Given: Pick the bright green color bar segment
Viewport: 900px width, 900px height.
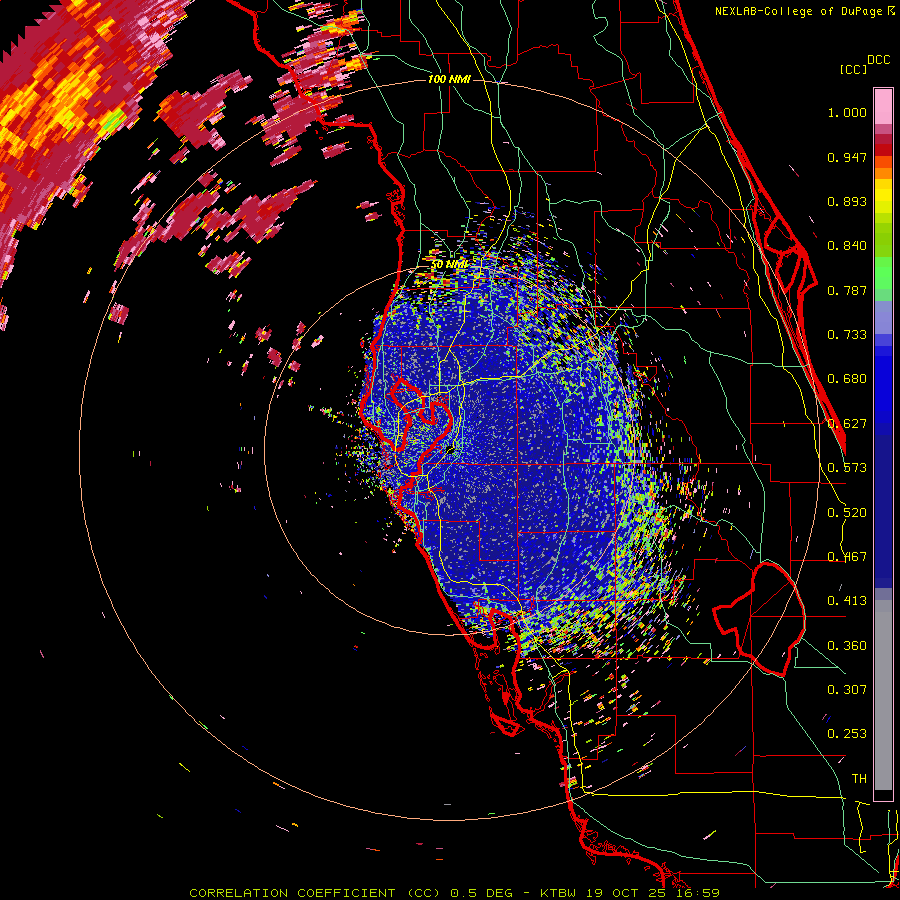Looking at the screenshot, I should pyautogui.click(x=883, y=273).
